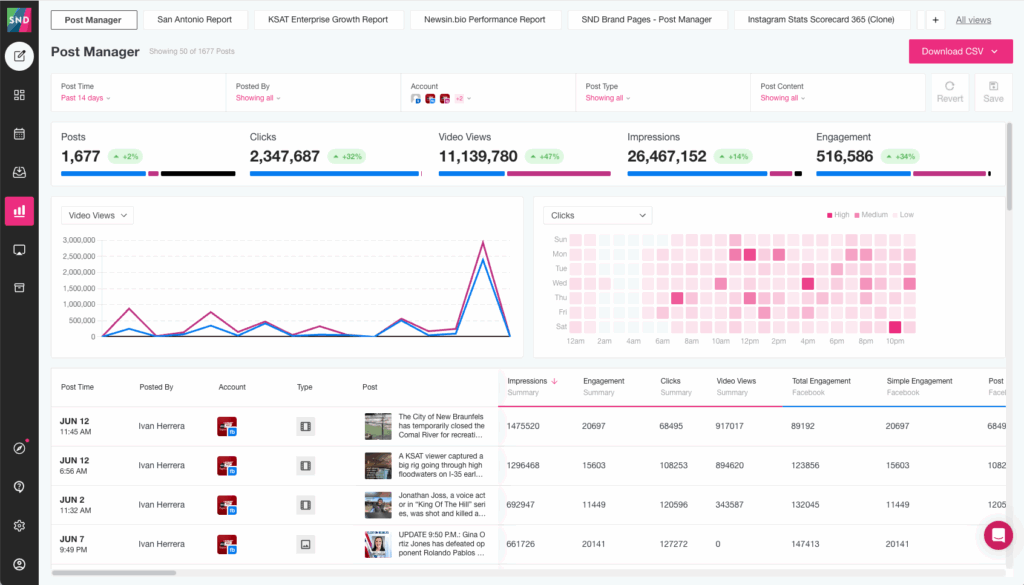Viewport: 1024px width, 585px height.
Task: Click video type icon in 6:56 AM row
Action: 305,466
